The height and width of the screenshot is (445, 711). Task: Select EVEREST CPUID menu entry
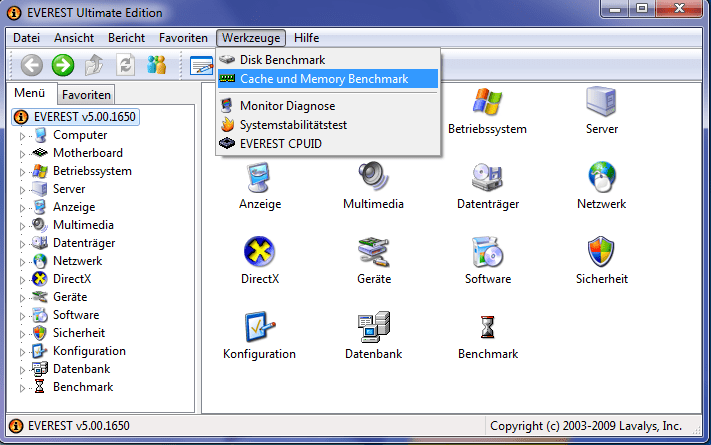328,144
